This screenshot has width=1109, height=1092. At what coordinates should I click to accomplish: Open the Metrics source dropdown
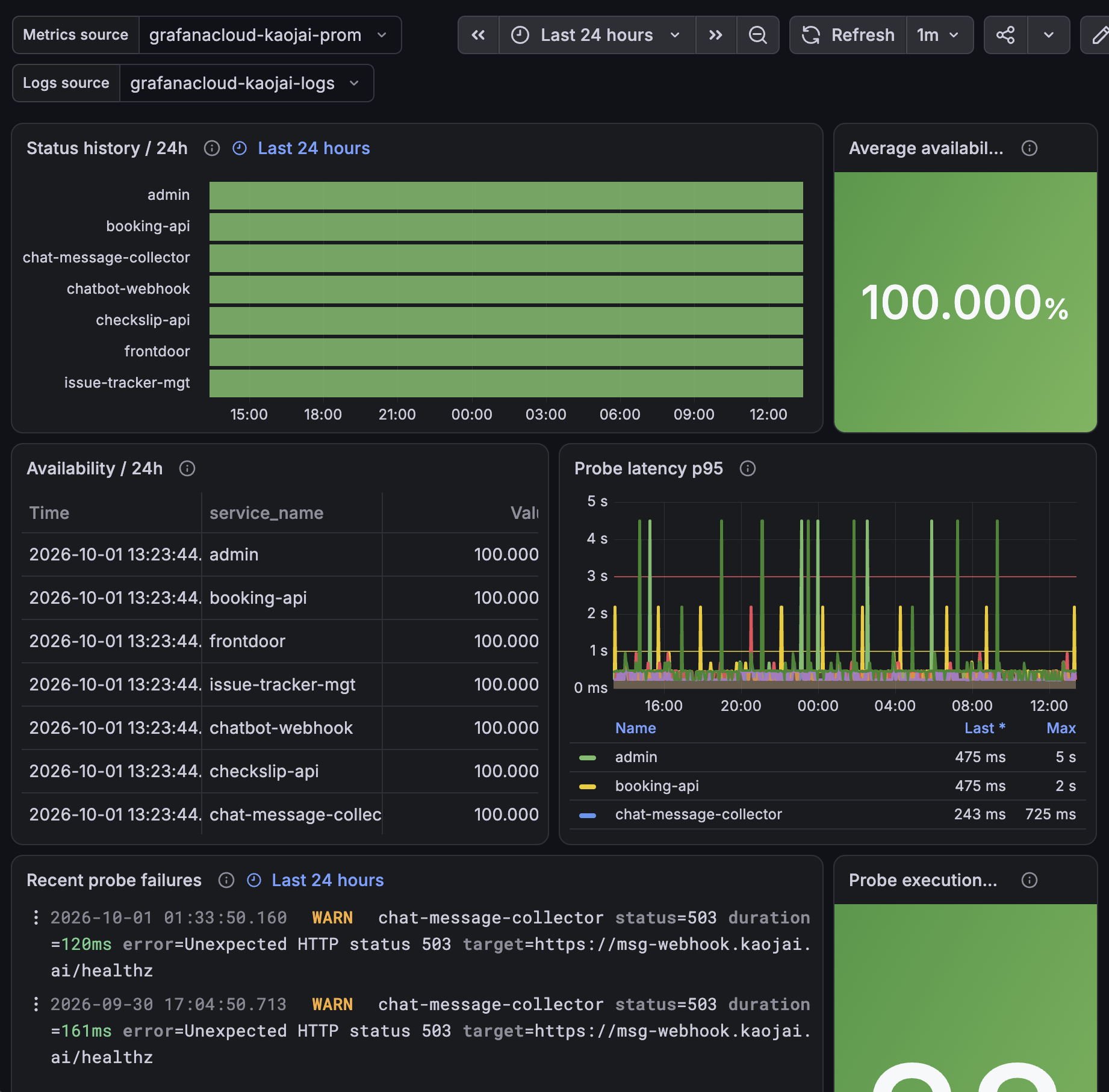(x=269, y=35)
